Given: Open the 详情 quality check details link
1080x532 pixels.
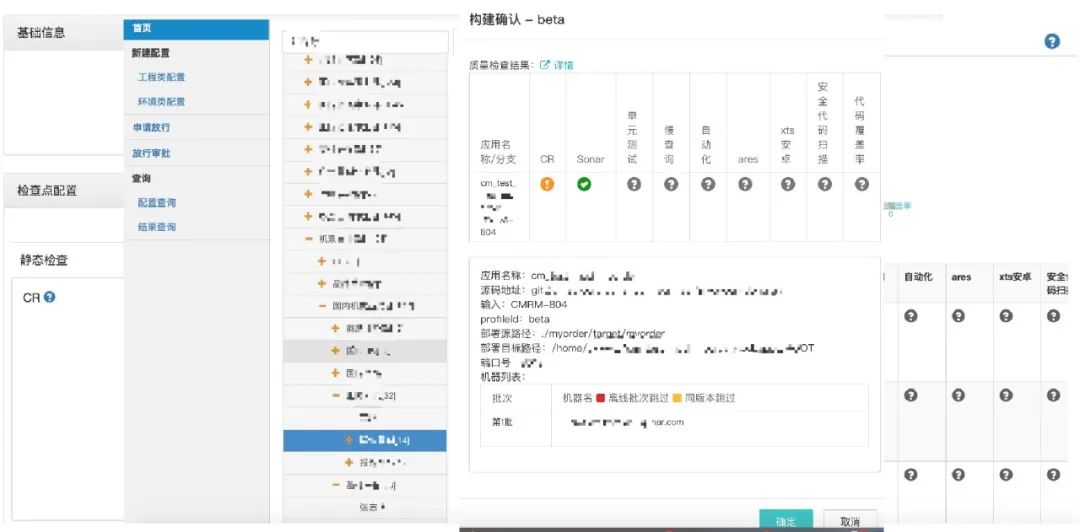Looking at the screenshot, I should point(557,65).
